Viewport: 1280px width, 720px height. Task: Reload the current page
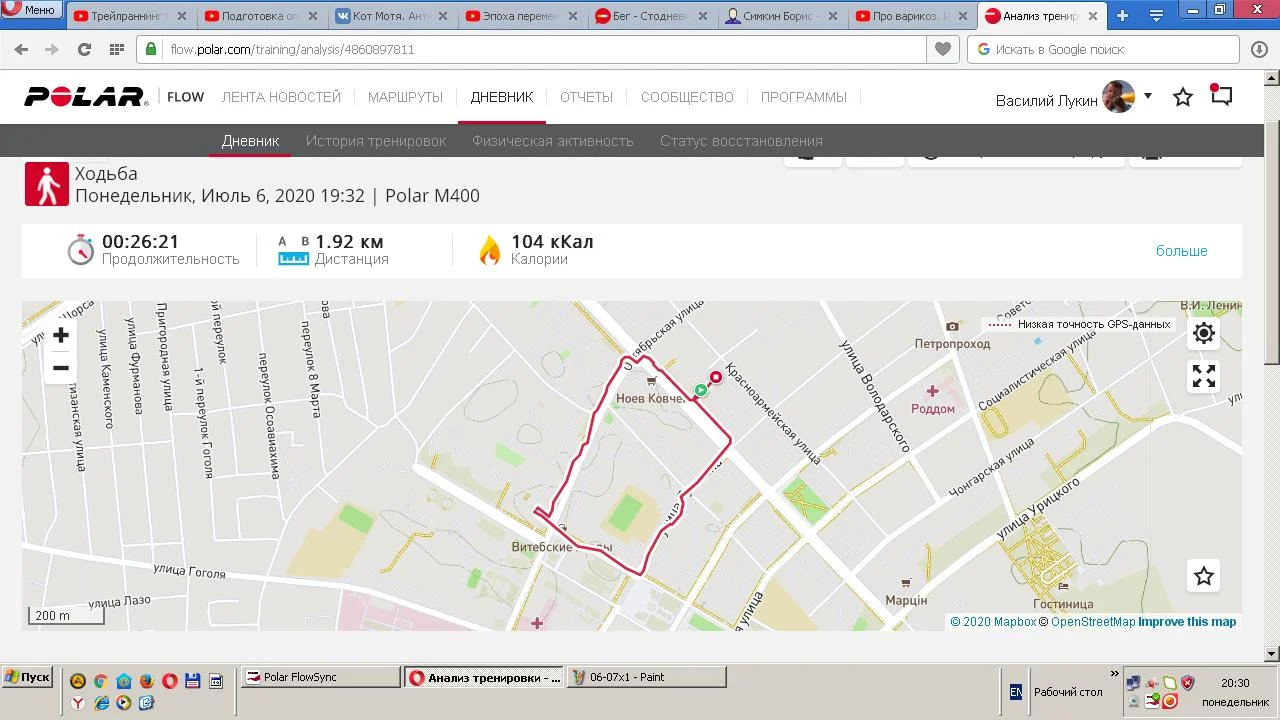(x=84, y=49)
